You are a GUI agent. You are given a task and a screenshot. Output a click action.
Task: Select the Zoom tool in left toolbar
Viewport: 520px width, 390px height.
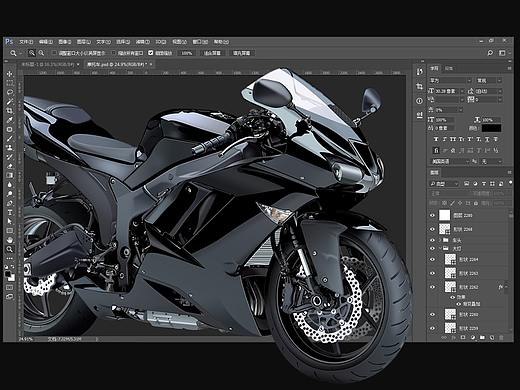pyautogui.click(x=10, y=249)
